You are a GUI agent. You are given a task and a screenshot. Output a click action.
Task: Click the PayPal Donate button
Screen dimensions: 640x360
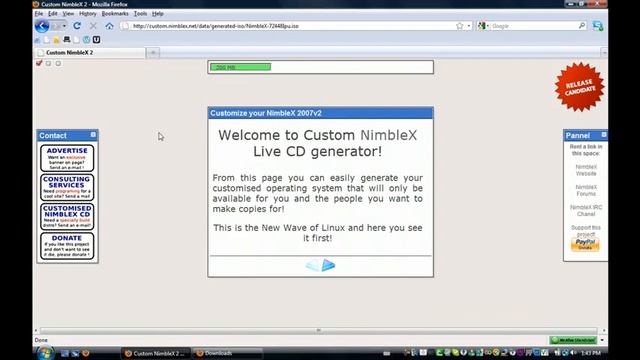click(x=585, y=244)
